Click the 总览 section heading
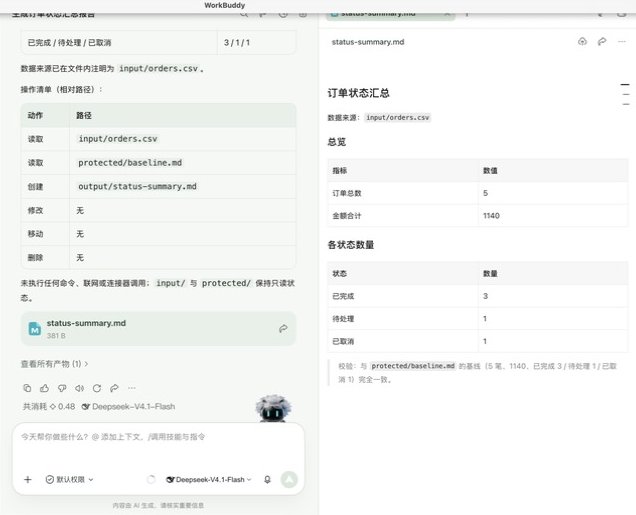Viewport: 636px width, 515px height. (x=337, y=142)
